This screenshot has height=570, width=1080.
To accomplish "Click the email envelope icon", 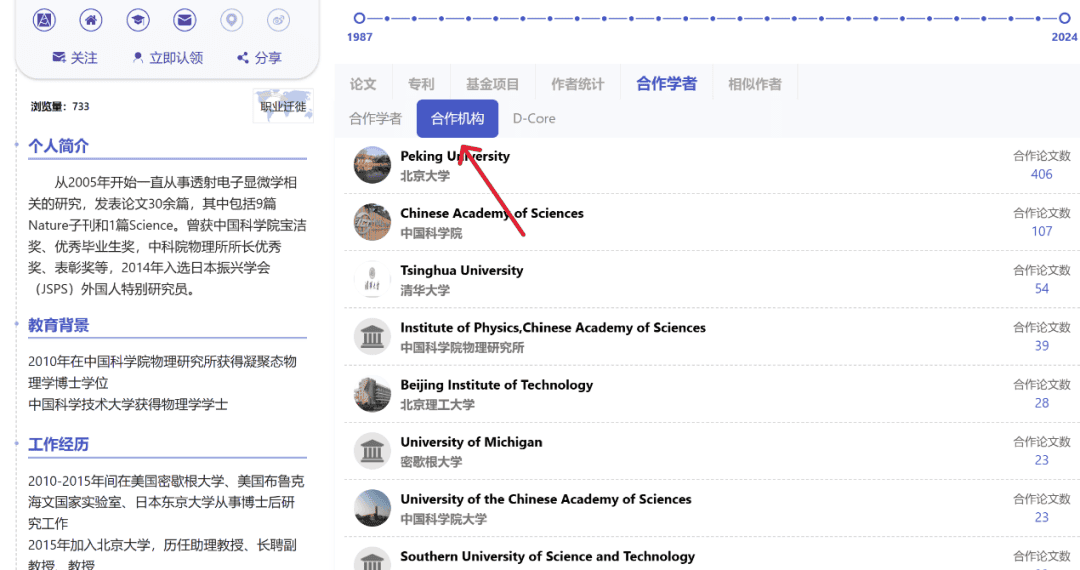I will pyautogui.click(x=184, y=20).
